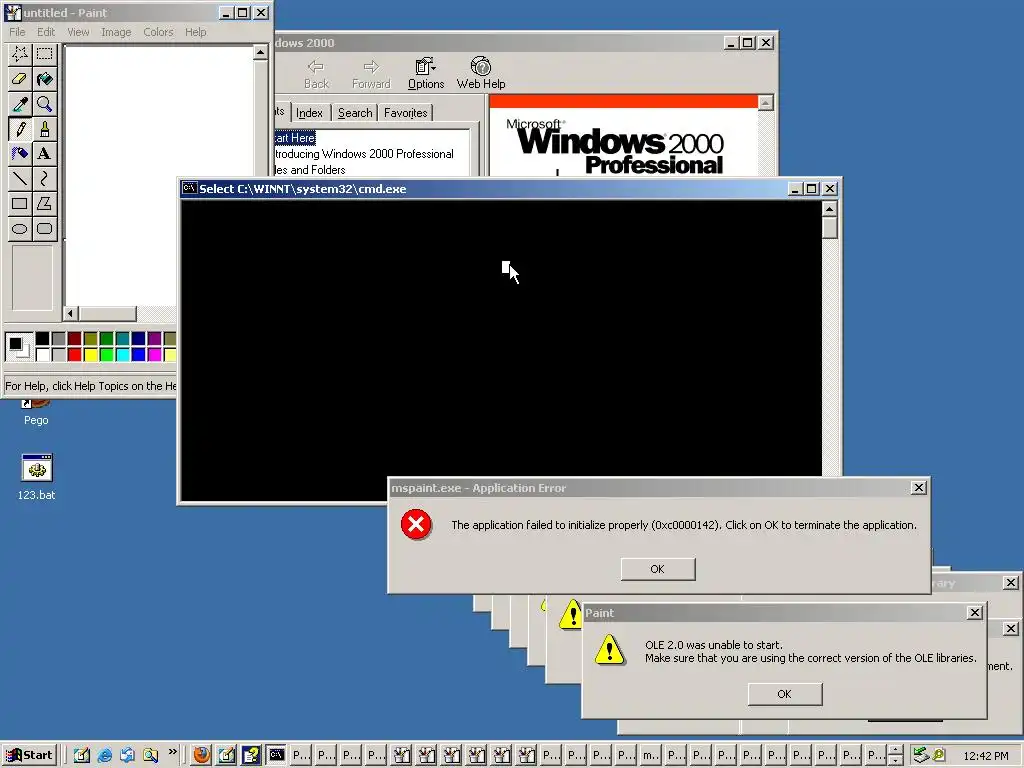Viewport: 1024px width, 768px height.
Task: Pick the bright green color swatch
Action: (x=106, y=355)
